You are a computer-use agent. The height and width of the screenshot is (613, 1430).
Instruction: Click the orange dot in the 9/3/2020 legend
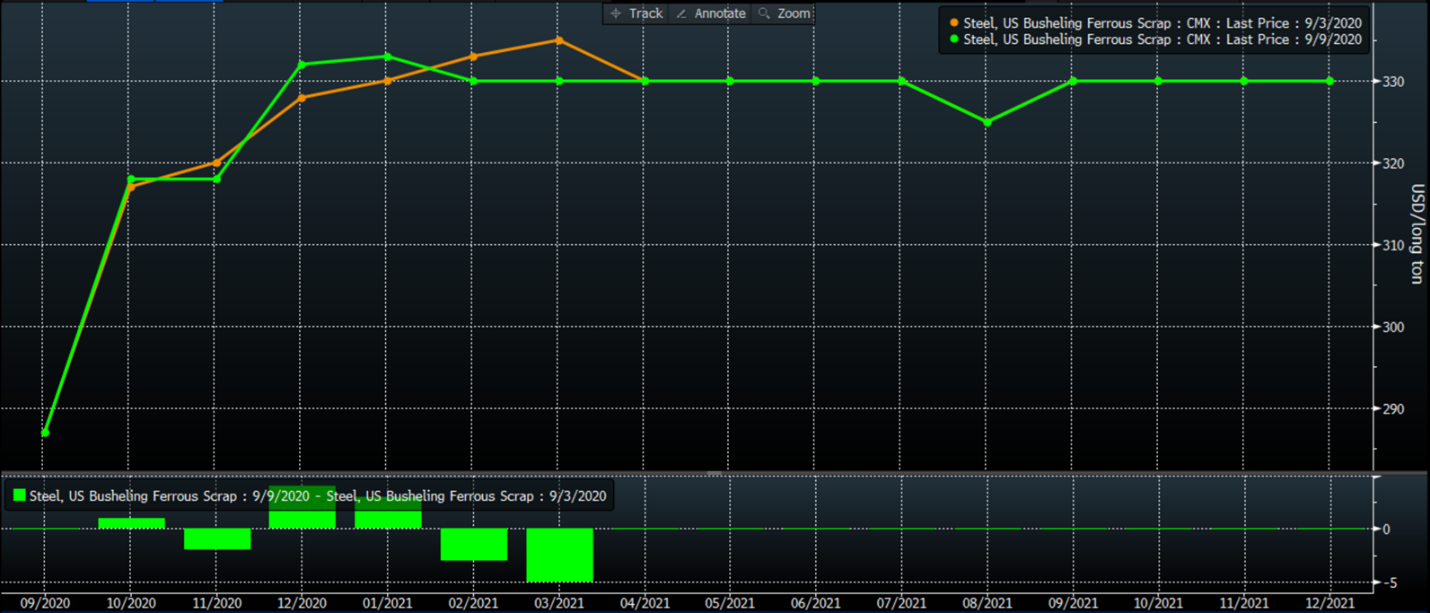click(x=954, y=22)
